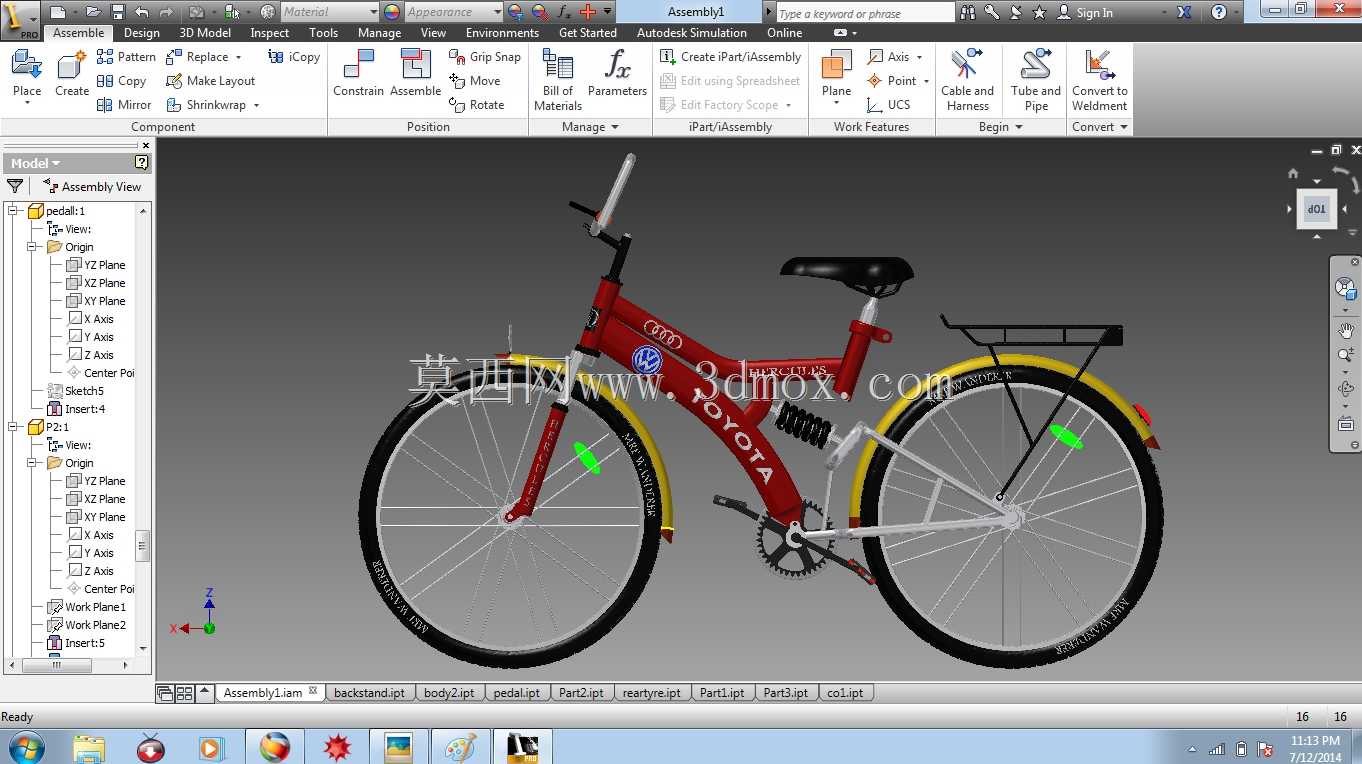Select the TOP face of the ViewCube

click(x=1316, y=209)
